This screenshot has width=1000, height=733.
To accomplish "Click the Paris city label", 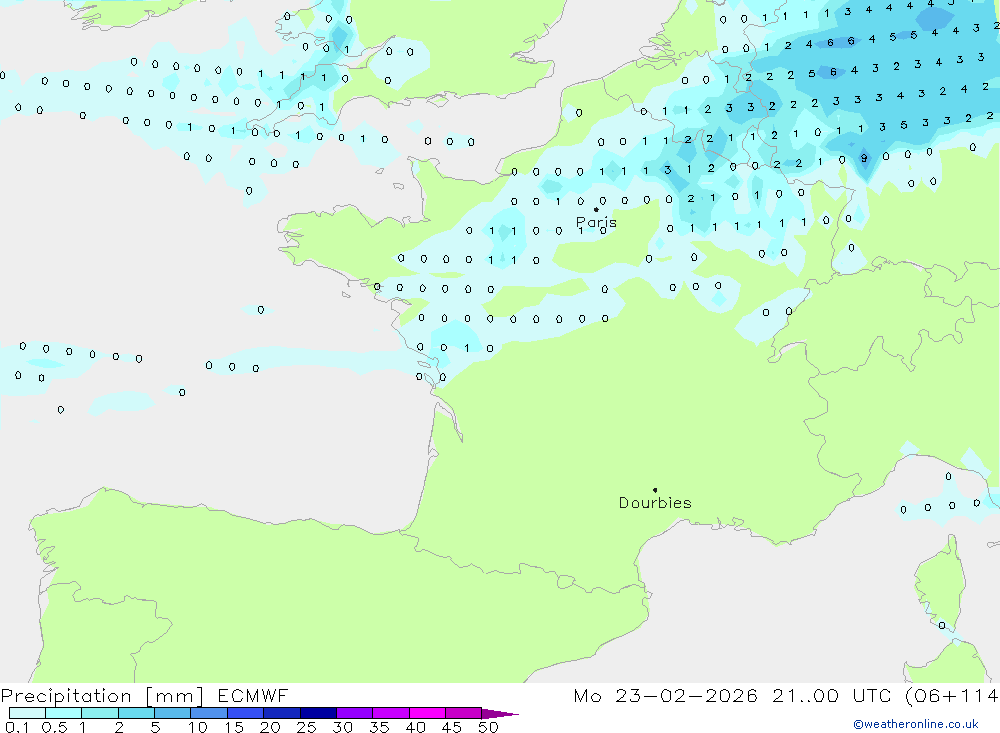I will [x=596, y=222].
